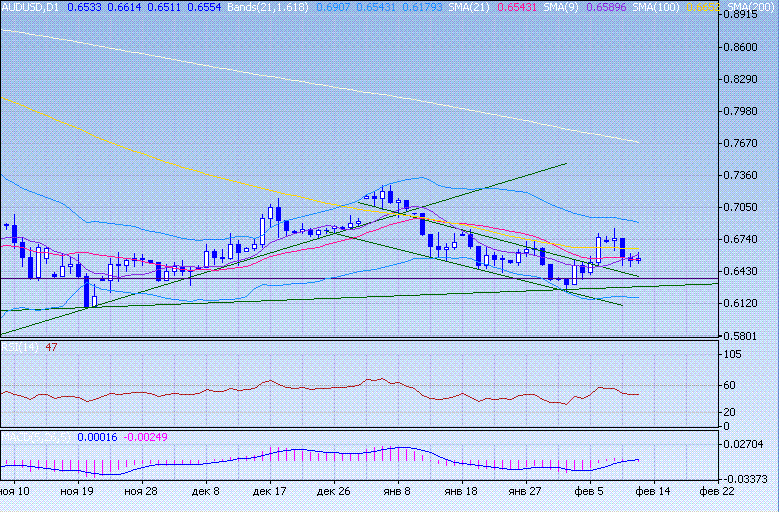The height and width of the screenshot is (512, 779).
Task: Click the MACD value 0.00016 readout
Action: pos(96,437)
